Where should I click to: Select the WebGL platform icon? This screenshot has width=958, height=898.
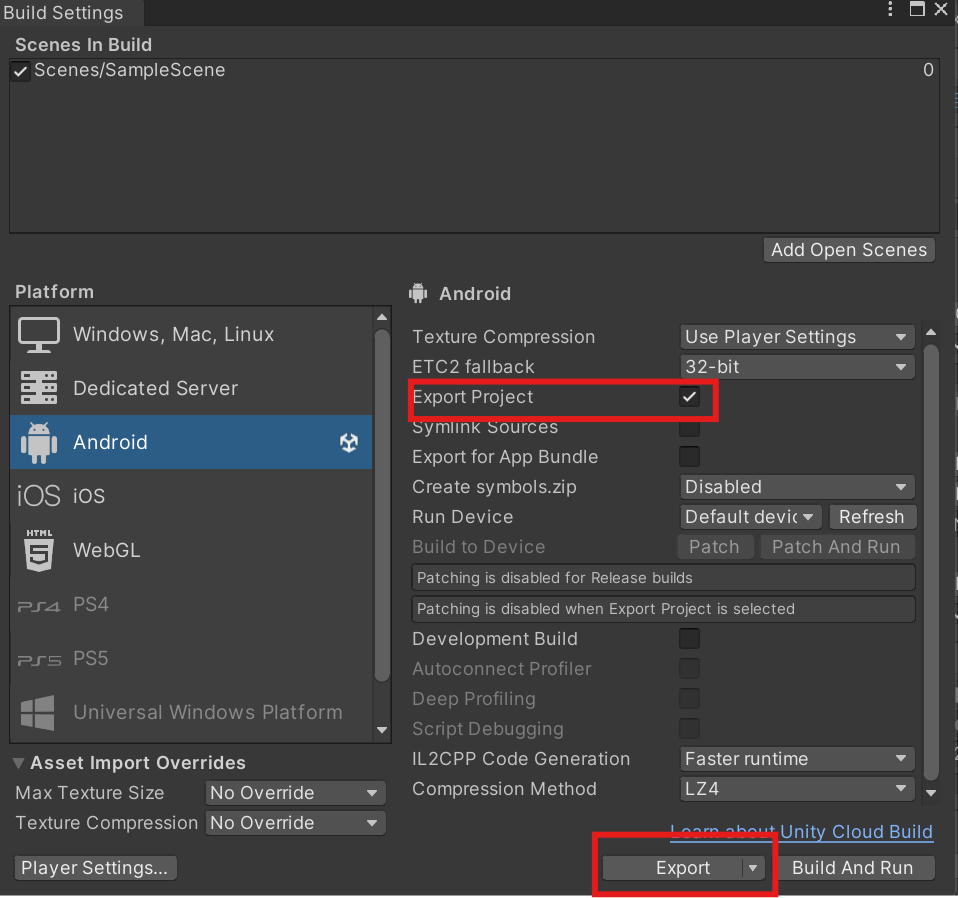pos(38,549)
